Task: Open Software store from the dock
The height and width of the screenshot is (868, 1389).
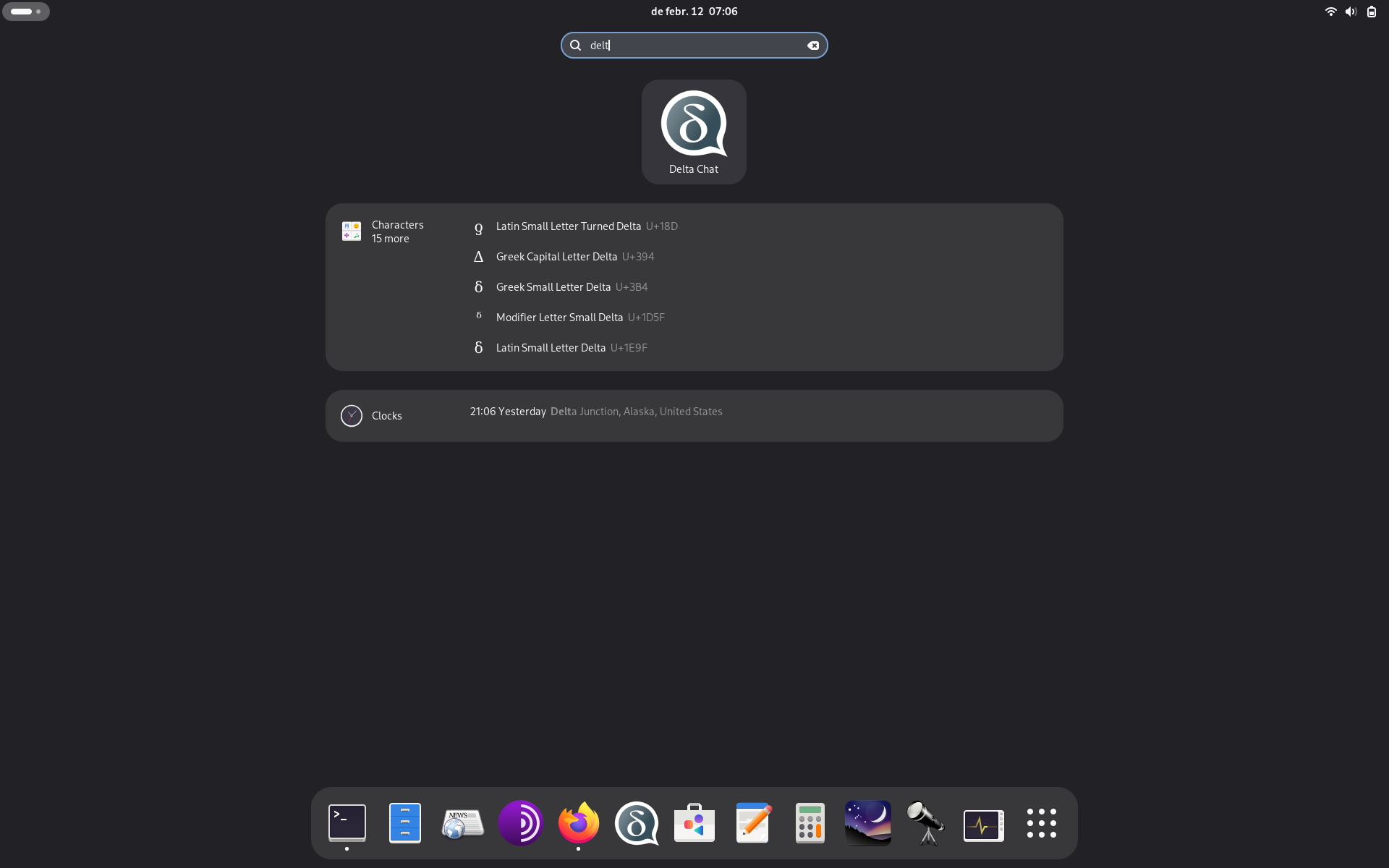Action: (x=694, y=823)
